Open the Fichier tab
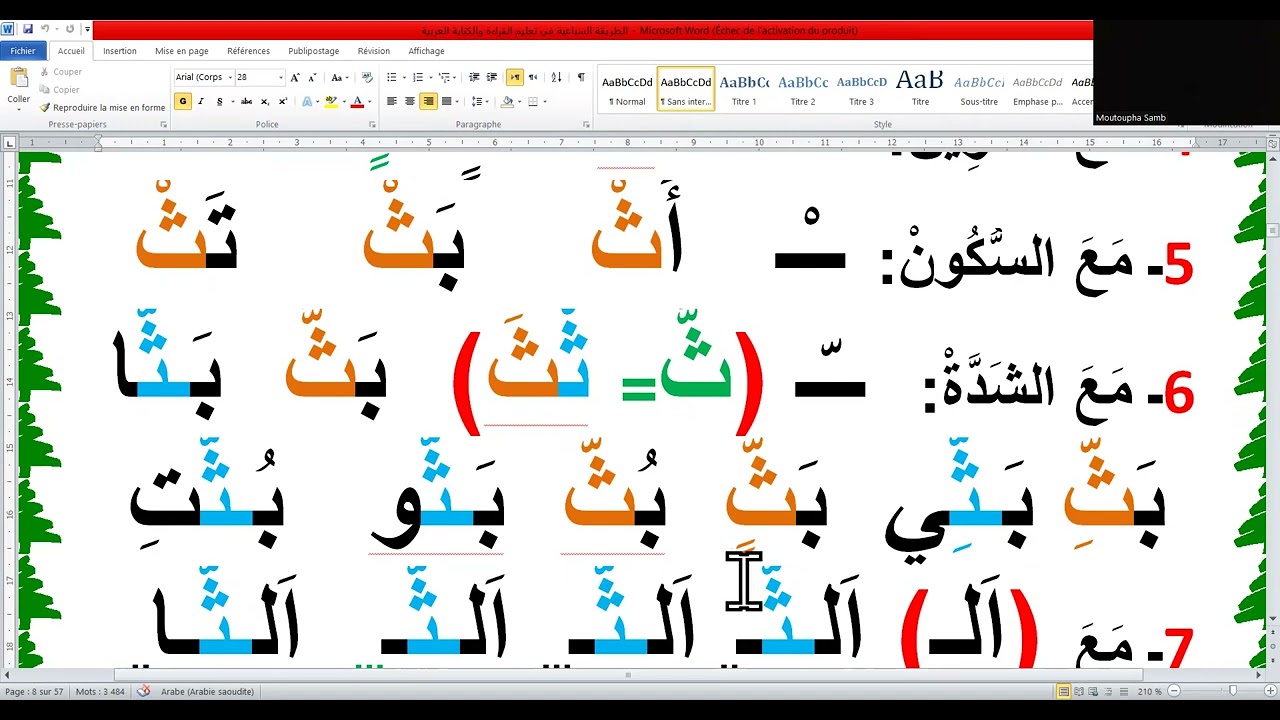 (x=22, y=51)
